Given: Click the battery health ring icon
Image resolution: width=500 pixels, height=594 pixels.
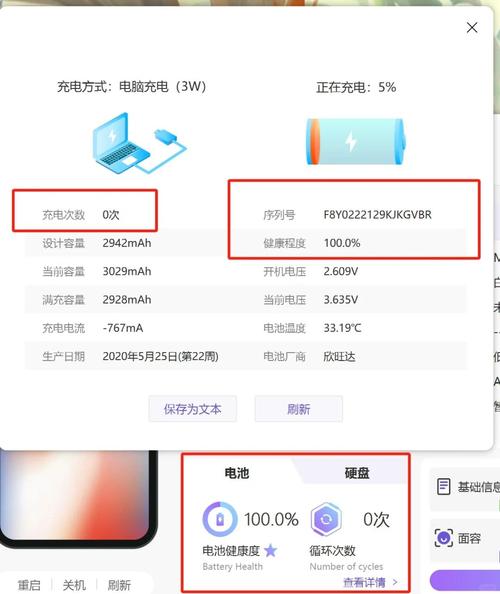Looking at the screenshot, I should pos(220,519).
